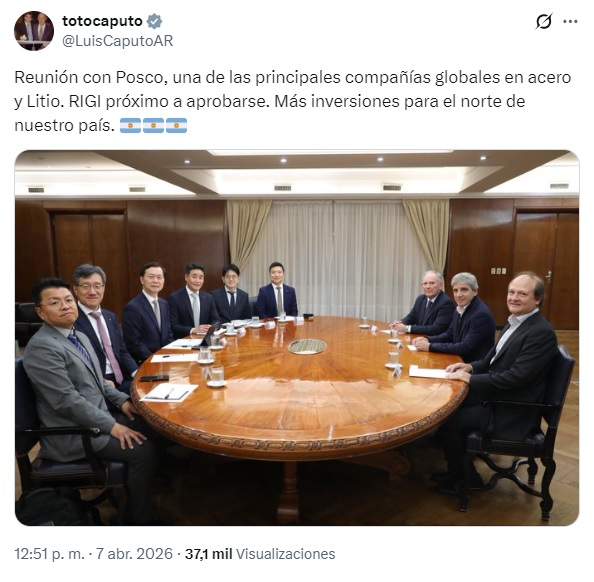This screenshot has height=582, width=594.
Task: Click the last Argentine flag emoji
Action: pos(176,125)
